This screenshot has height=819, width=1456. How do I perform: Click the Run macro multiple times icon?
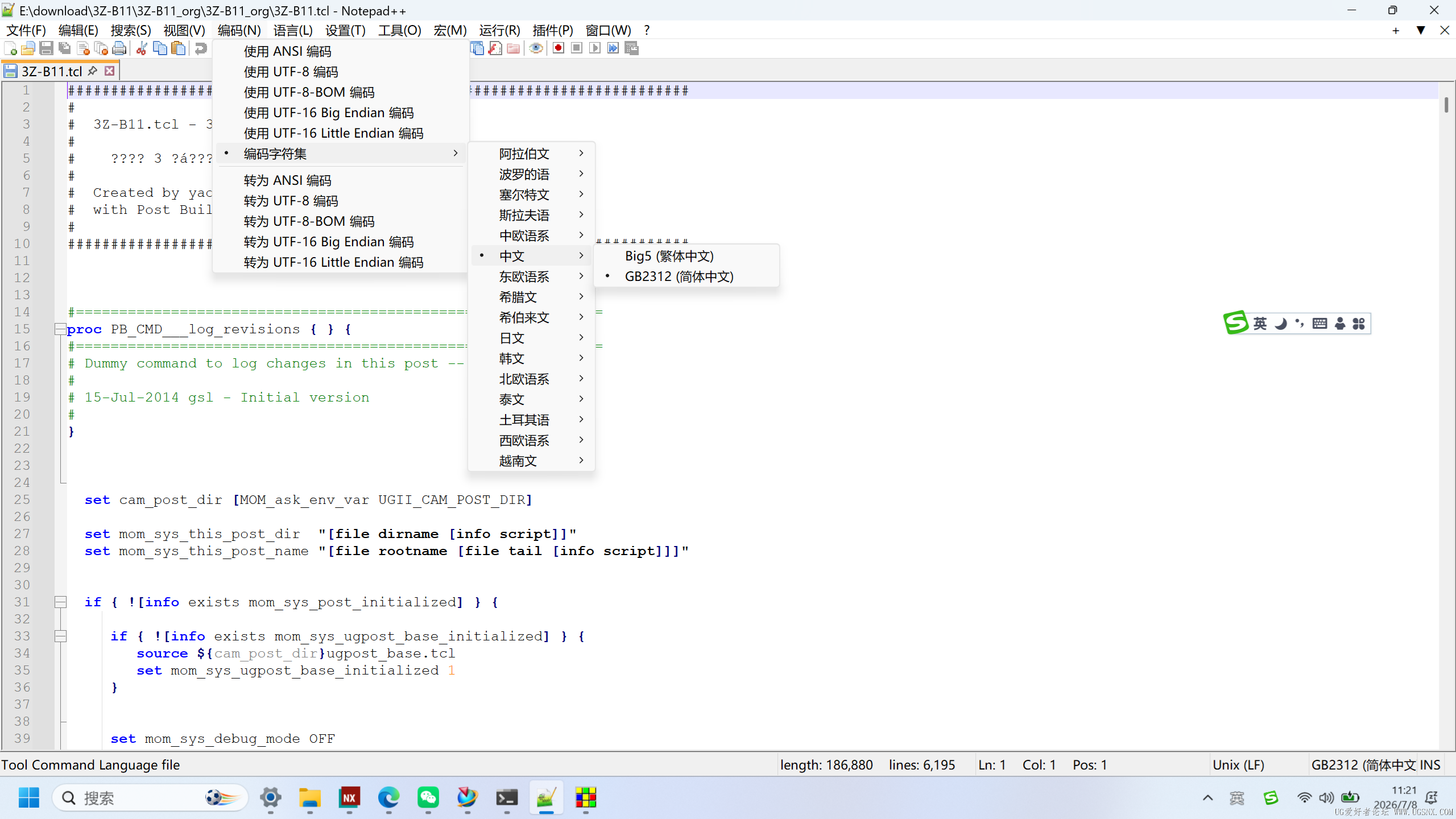coord(613,48)
